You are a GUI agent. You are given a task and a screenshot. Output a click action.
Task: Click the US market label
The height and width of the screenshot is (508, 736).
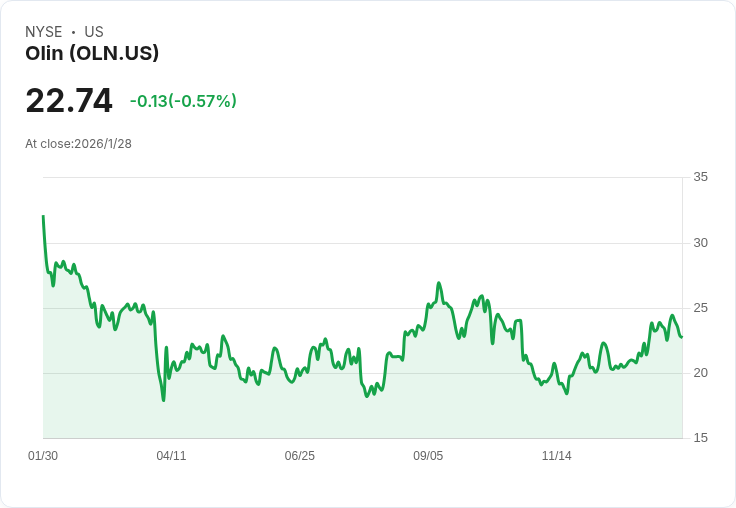pos(94,32)
